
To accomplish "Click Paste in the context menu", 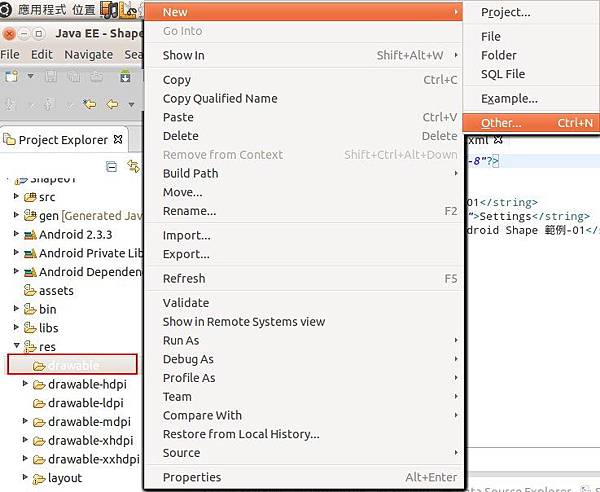I will click(x=303, y=117).
